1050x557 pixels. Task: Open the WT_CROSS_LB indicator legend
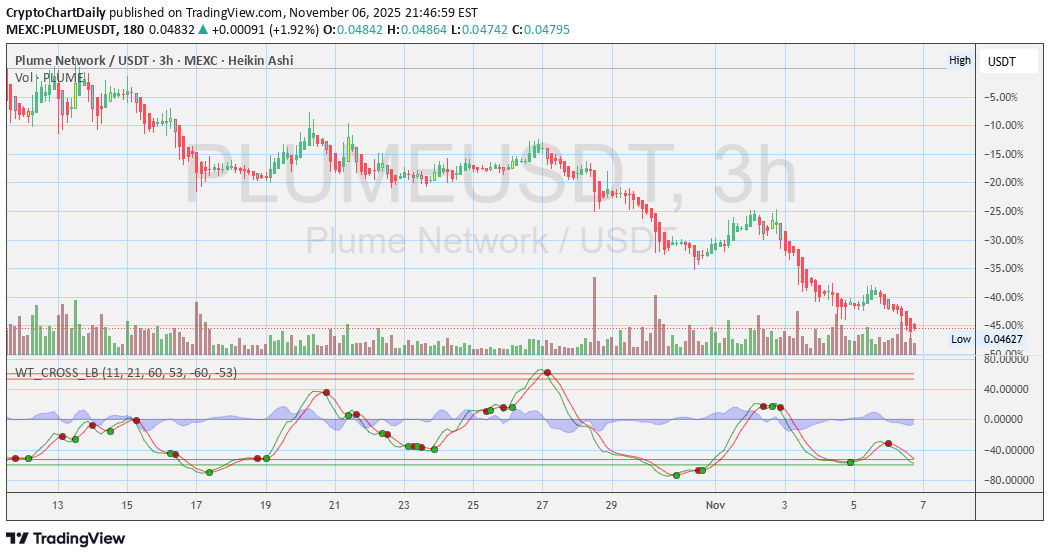(125, 373)
